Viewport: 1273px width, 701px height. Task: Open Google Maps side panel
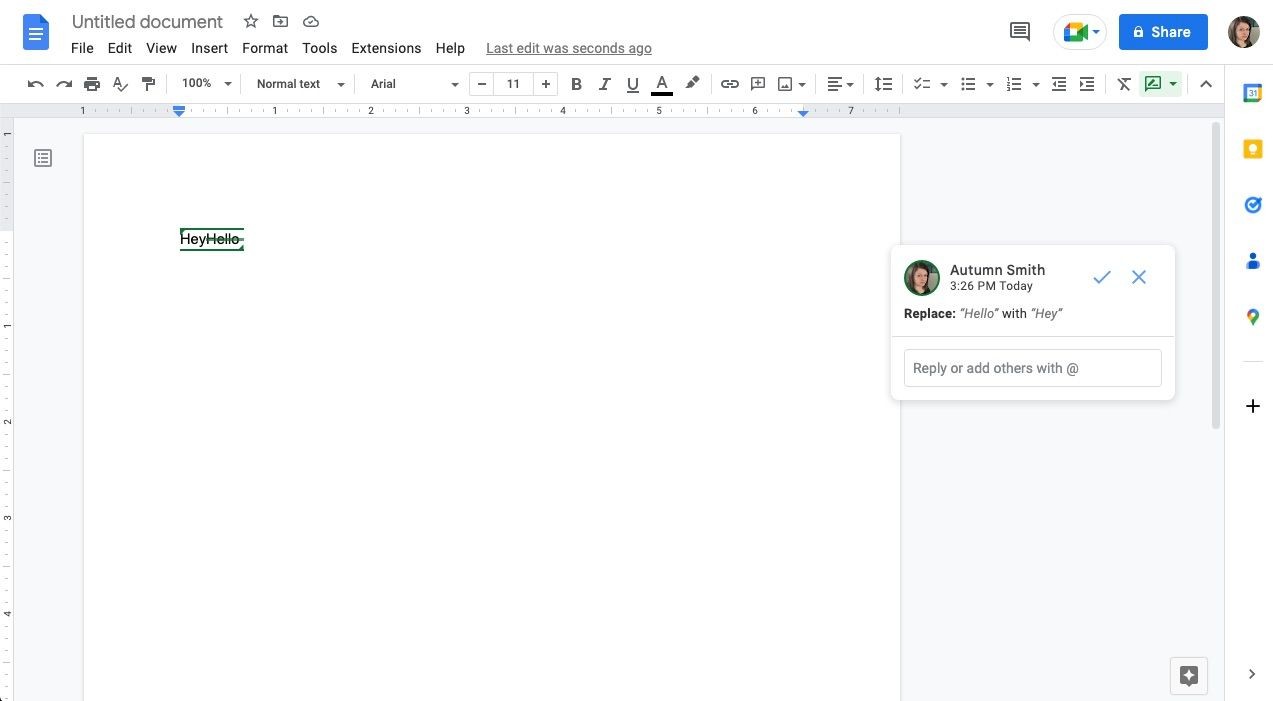1252,317
